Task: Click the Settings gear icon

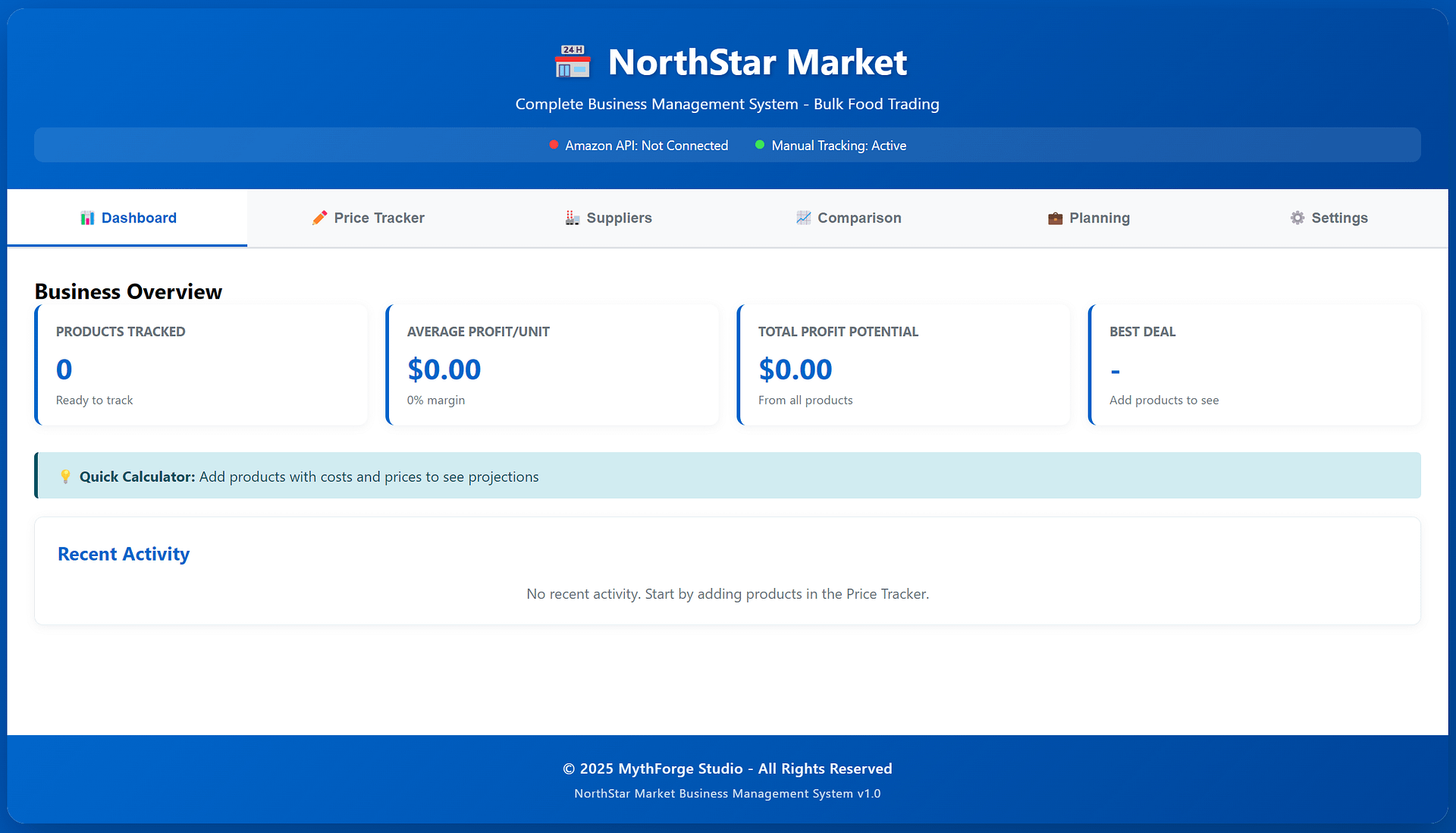Action: click(1298, 218)
